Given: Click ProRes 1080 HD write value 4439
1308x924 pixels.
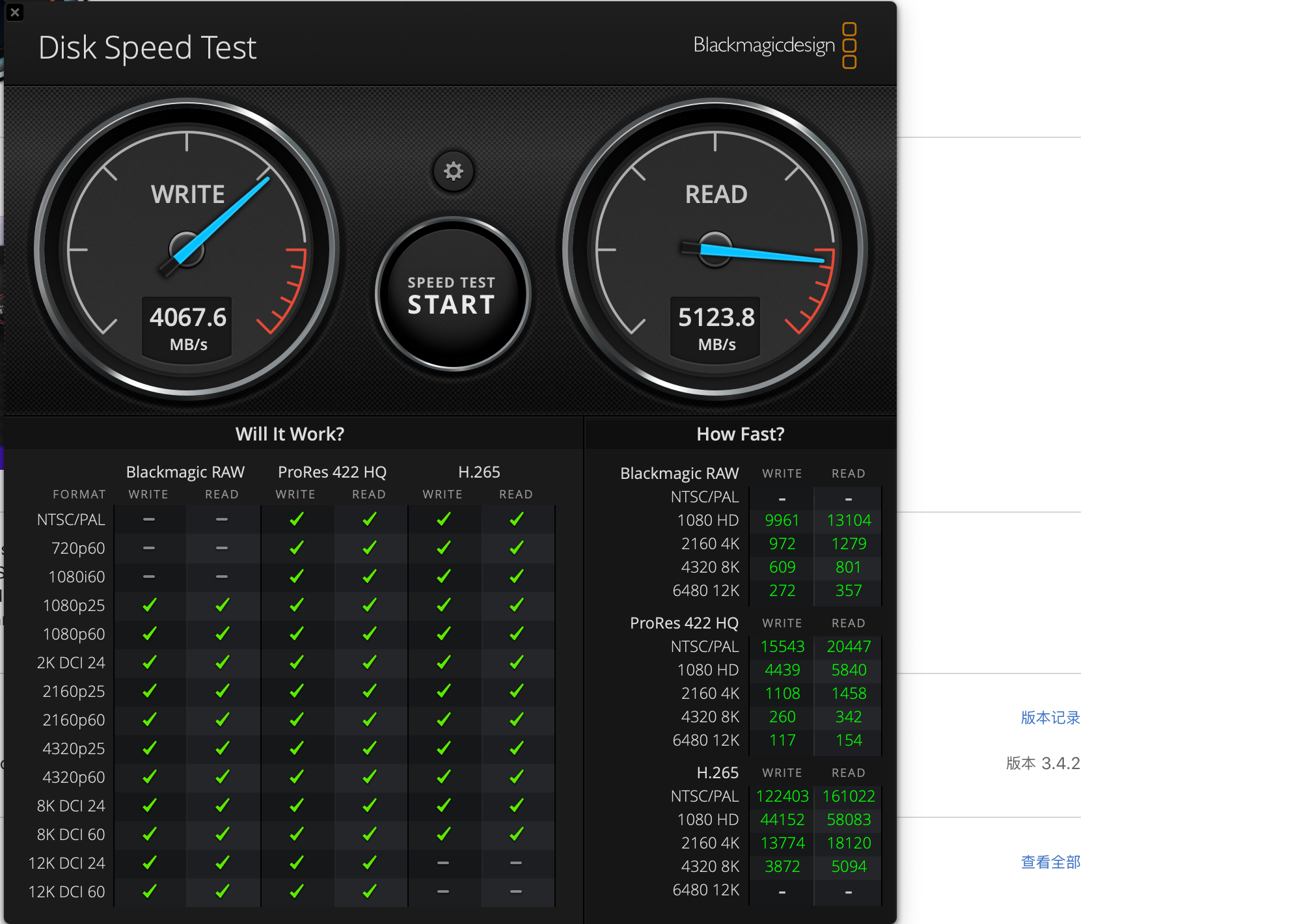Looking at the screenshot, I should [782, 670].
